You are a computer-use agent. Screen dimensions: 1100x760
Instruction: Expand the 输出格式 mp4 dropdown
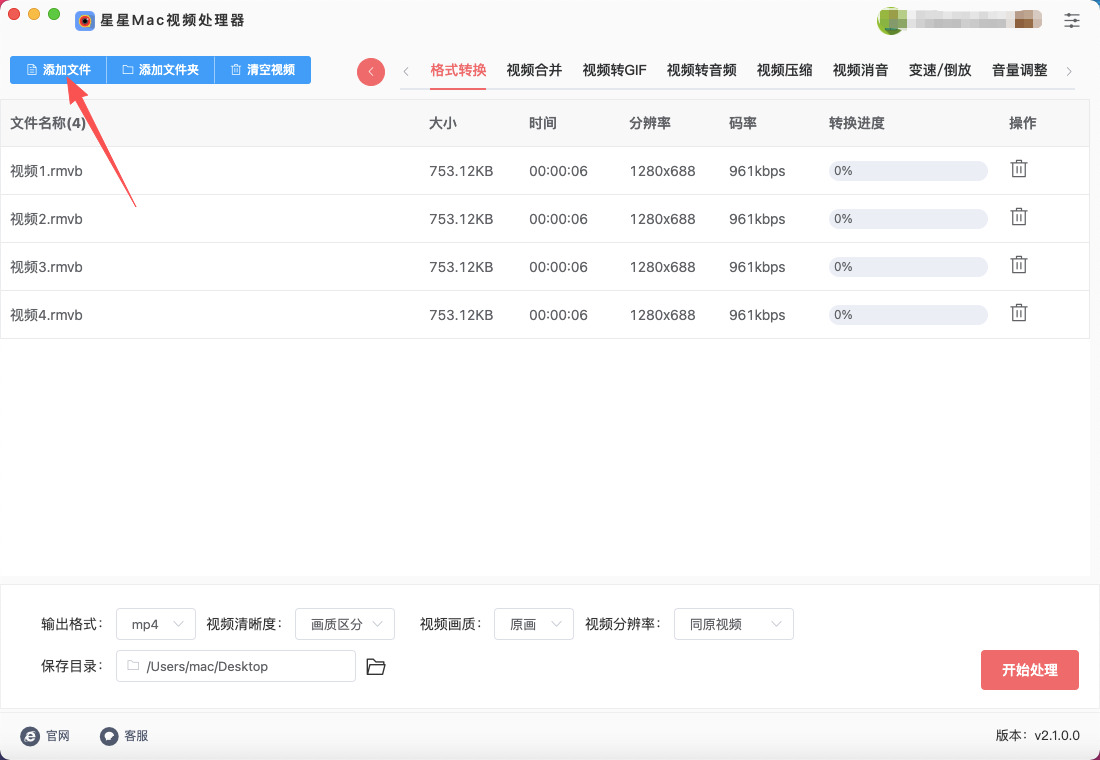point(156,624)
